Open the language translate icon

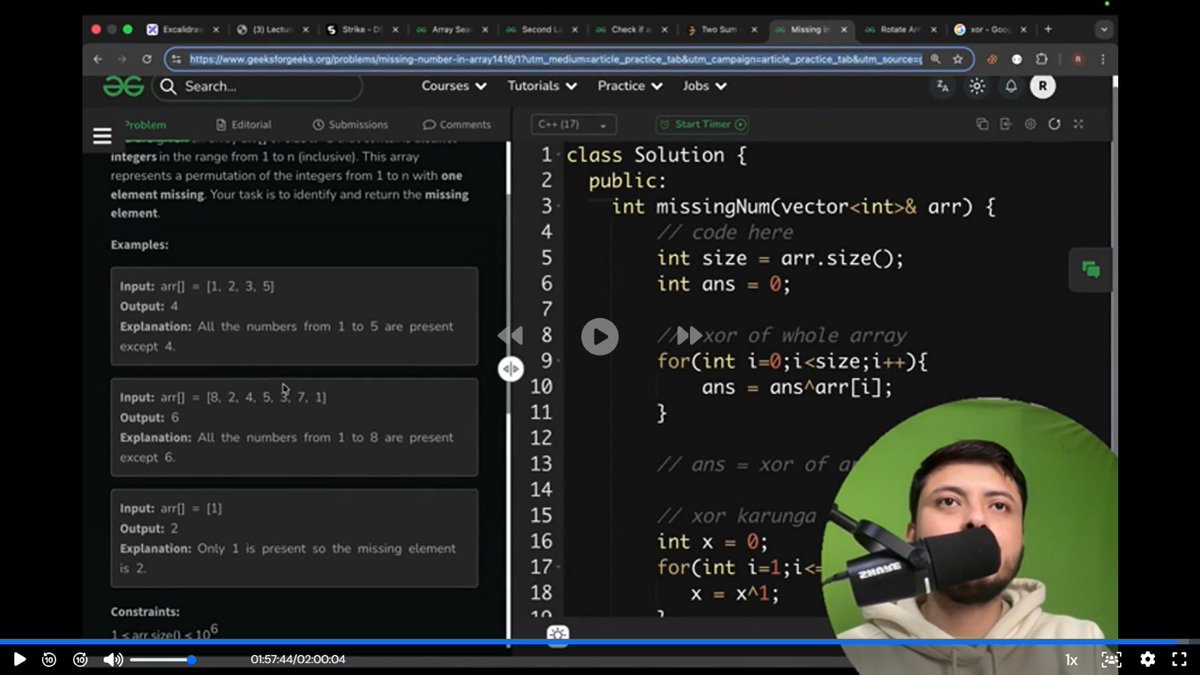pyautogui.click(x=942, y=87)
